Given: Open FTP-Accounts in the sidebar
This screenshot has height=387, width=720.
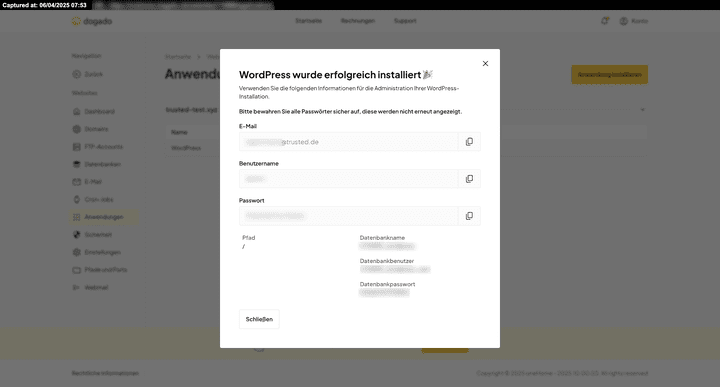Looking at the screenshot, I should coord(98,147).
